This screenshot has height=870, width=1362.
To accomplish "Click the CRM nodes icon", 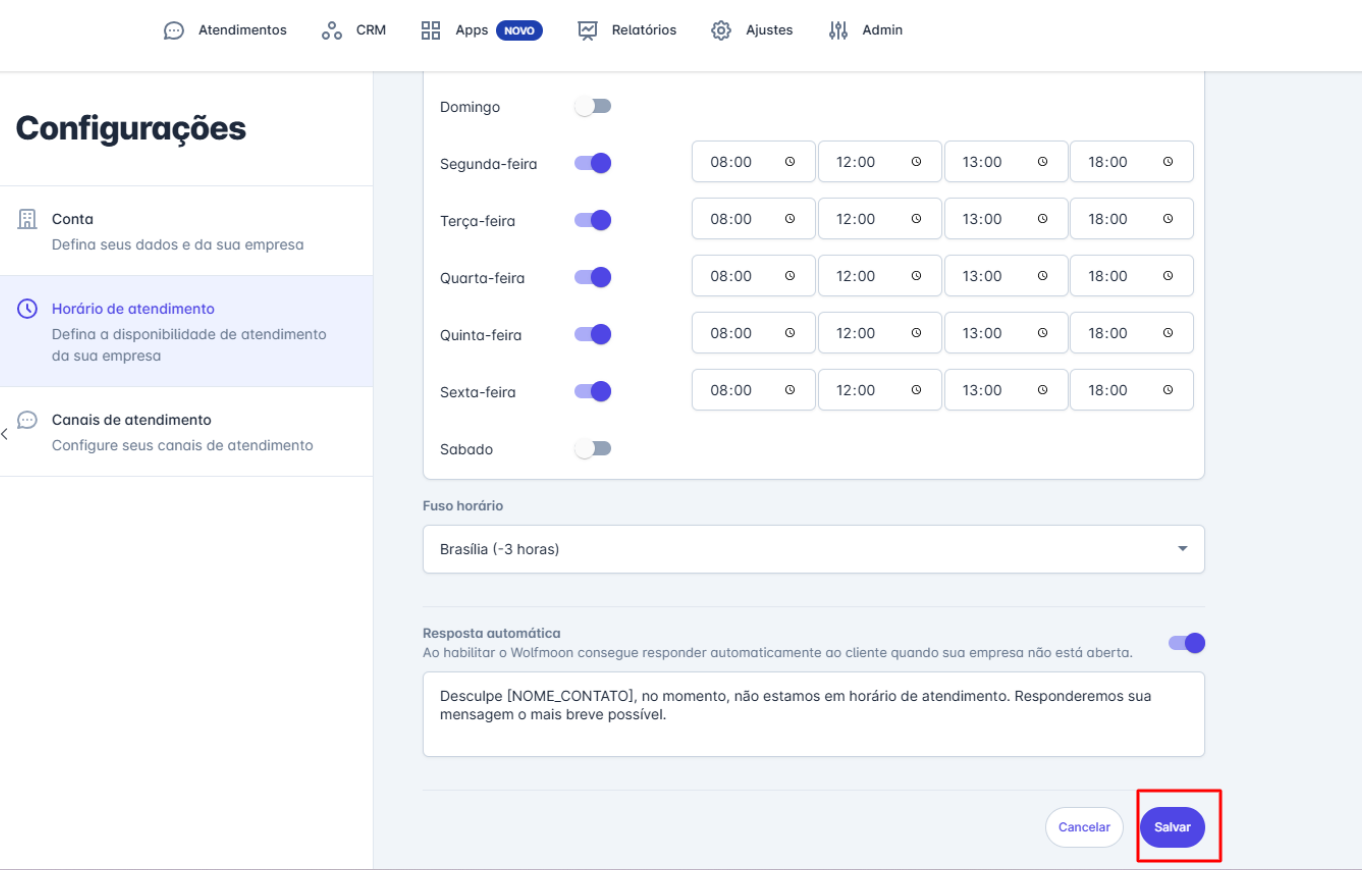I will point(332,30).
